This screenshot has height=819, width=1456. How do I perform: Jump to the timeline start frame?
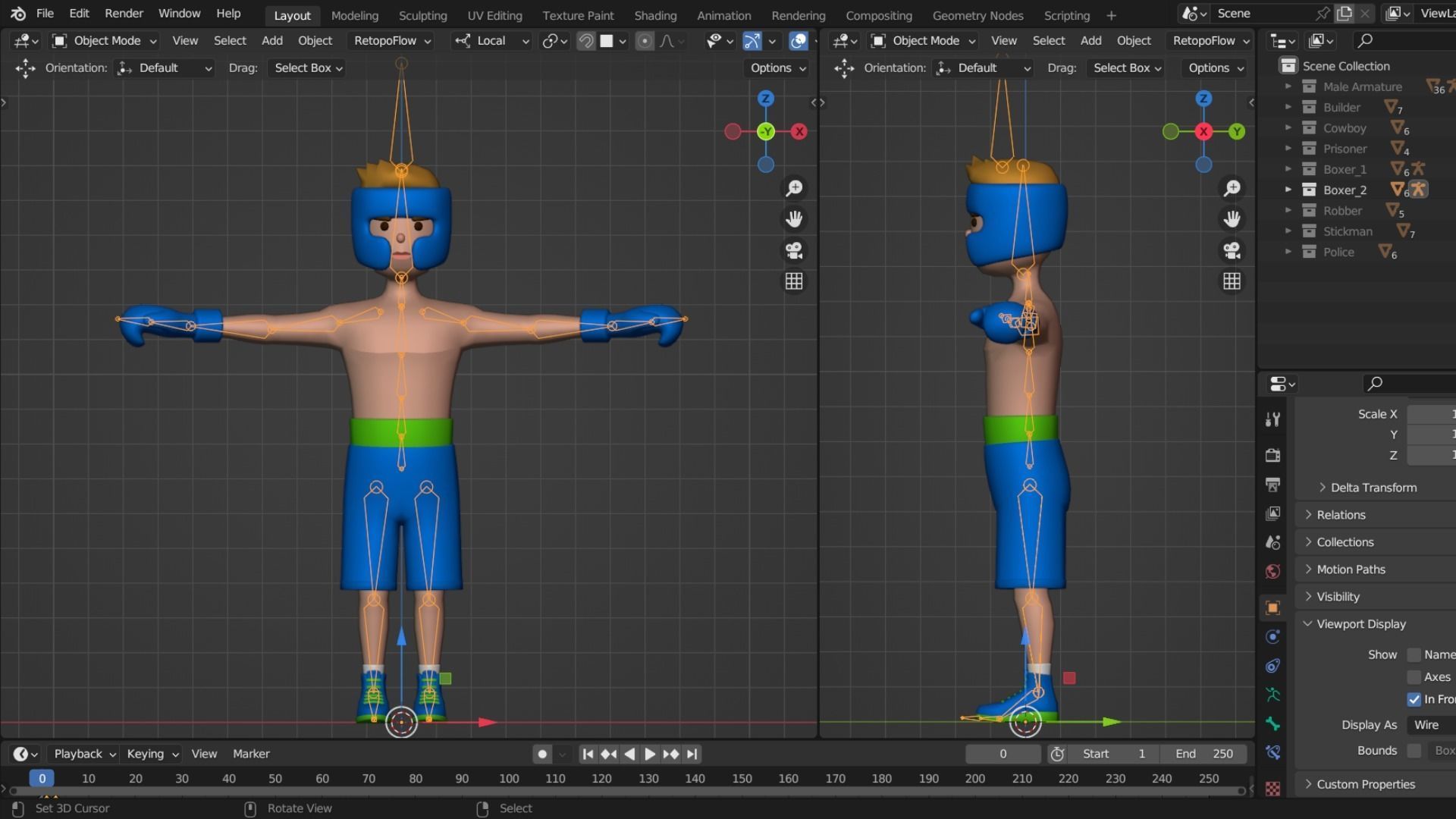coord(588,754)
